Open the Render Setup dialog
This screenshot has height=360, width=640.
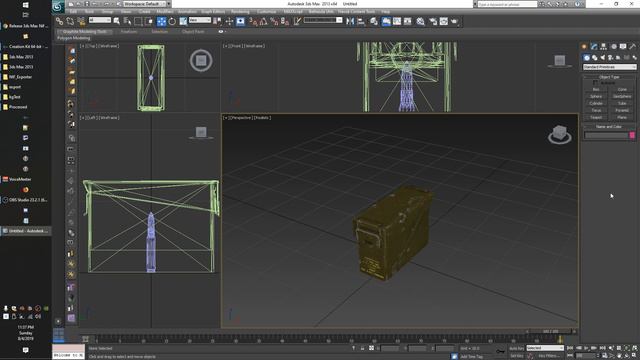433,21
